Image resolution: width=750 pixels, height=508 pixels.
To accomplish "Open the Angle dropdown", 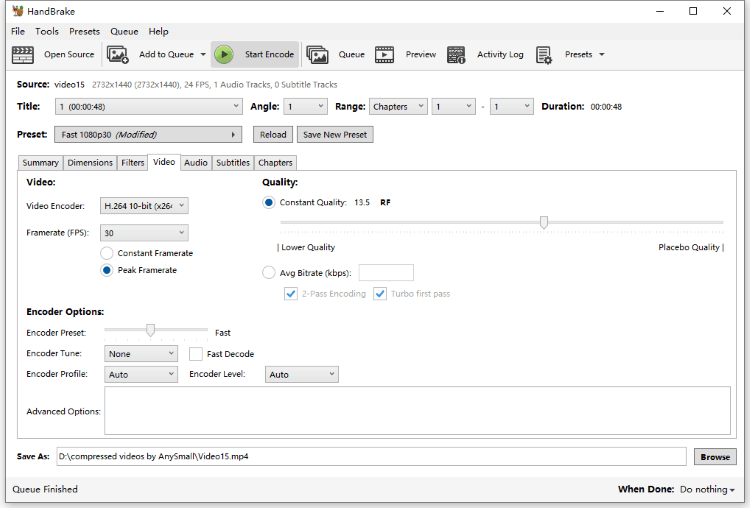I will pos(305,107).
